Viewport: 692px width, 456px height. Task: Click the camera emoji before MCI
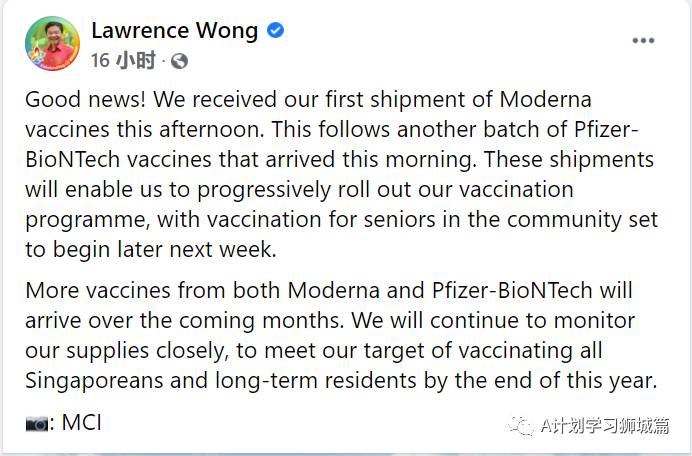tap(37, 423)
